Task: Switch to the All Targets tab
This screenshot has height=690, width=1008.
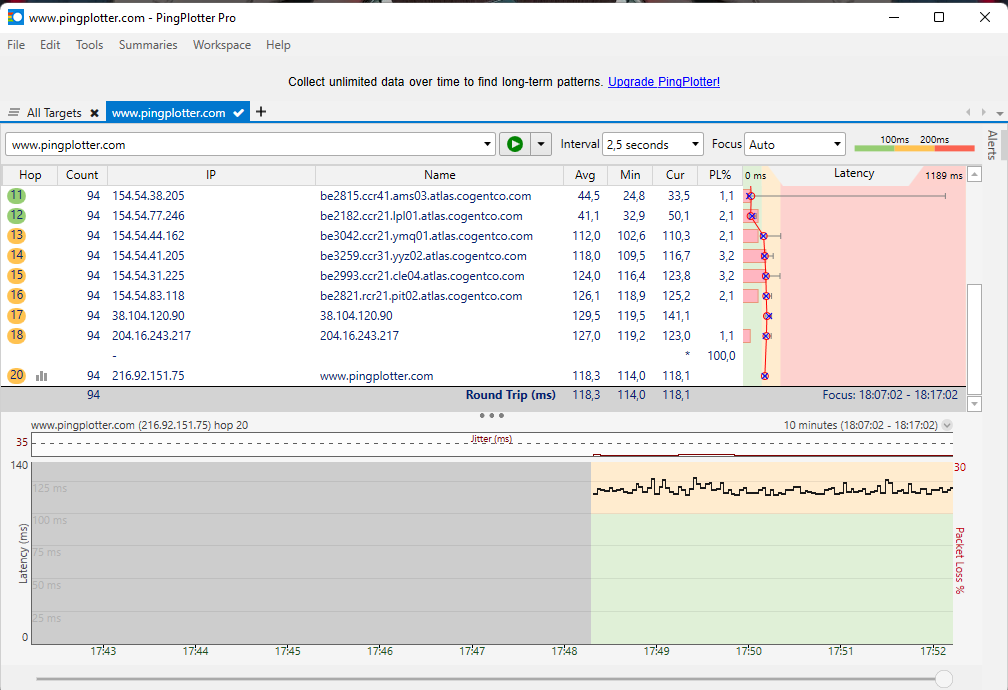Action: (x=53, y=113)
